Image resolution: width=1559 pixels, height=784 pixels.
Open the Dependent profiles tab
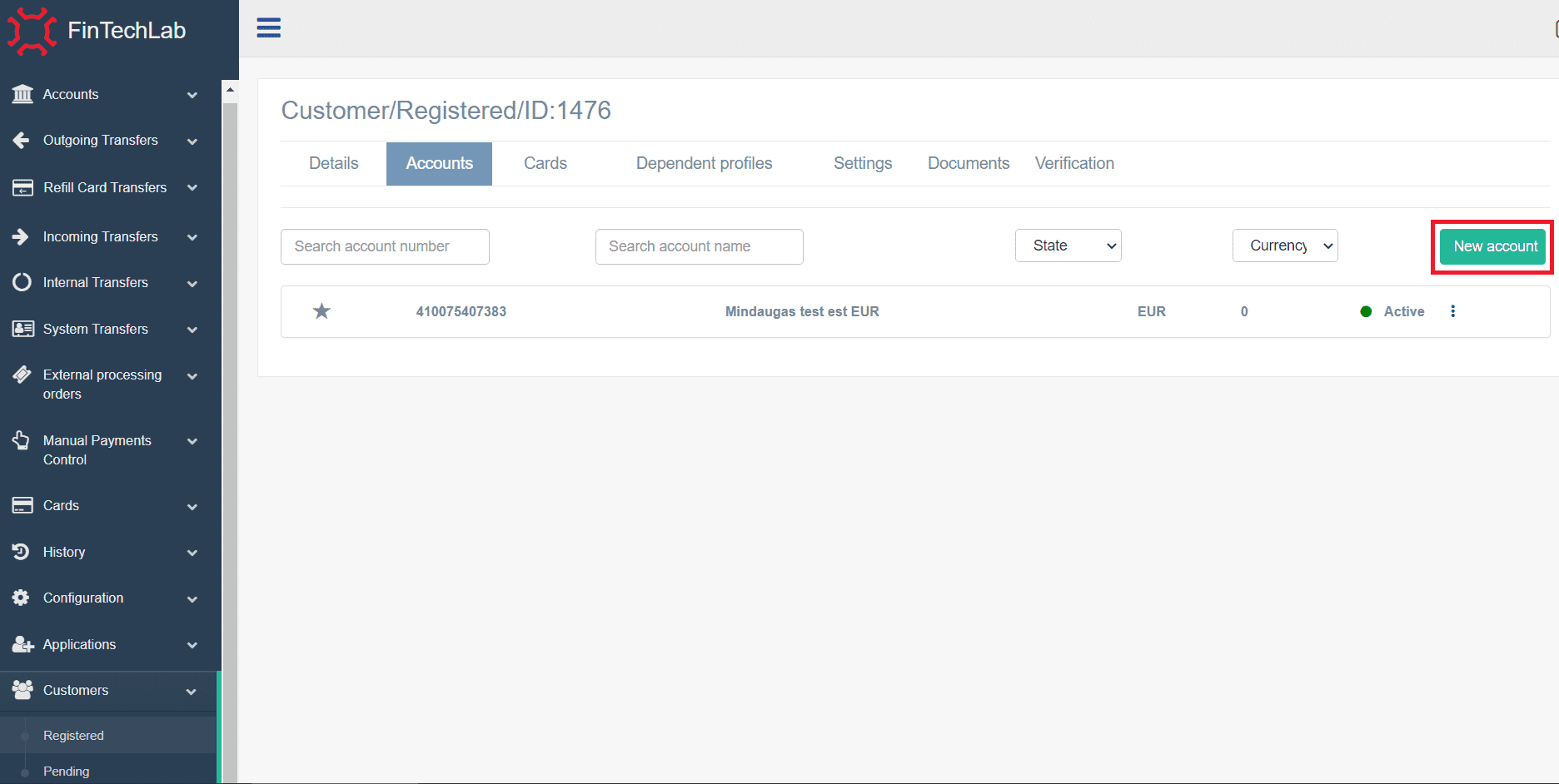[705, 163]
